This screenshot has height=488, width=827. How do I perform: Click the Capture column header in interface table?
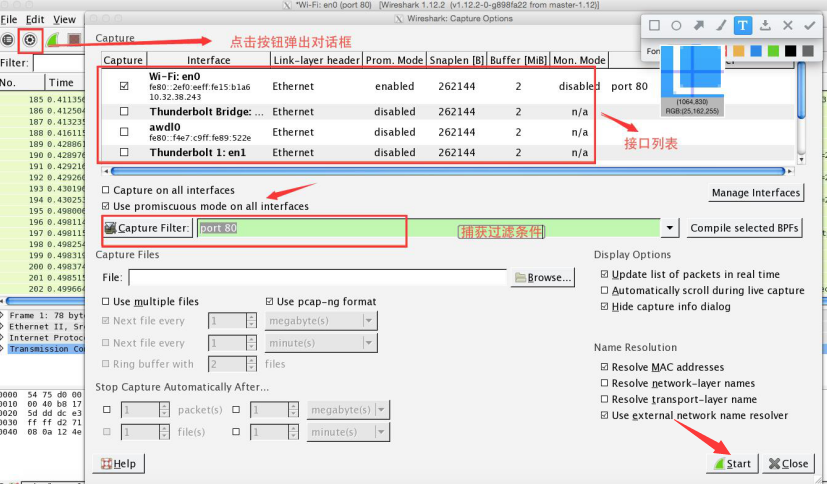[x=123, y=60]
